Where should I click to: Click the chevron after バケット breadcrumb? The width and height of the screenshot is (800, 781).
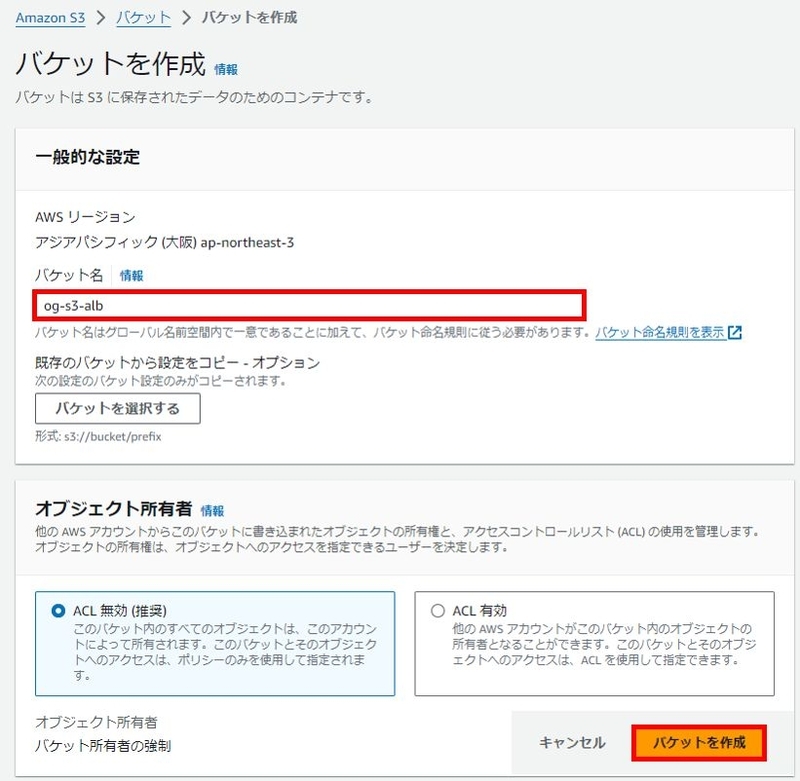[186, 18]
